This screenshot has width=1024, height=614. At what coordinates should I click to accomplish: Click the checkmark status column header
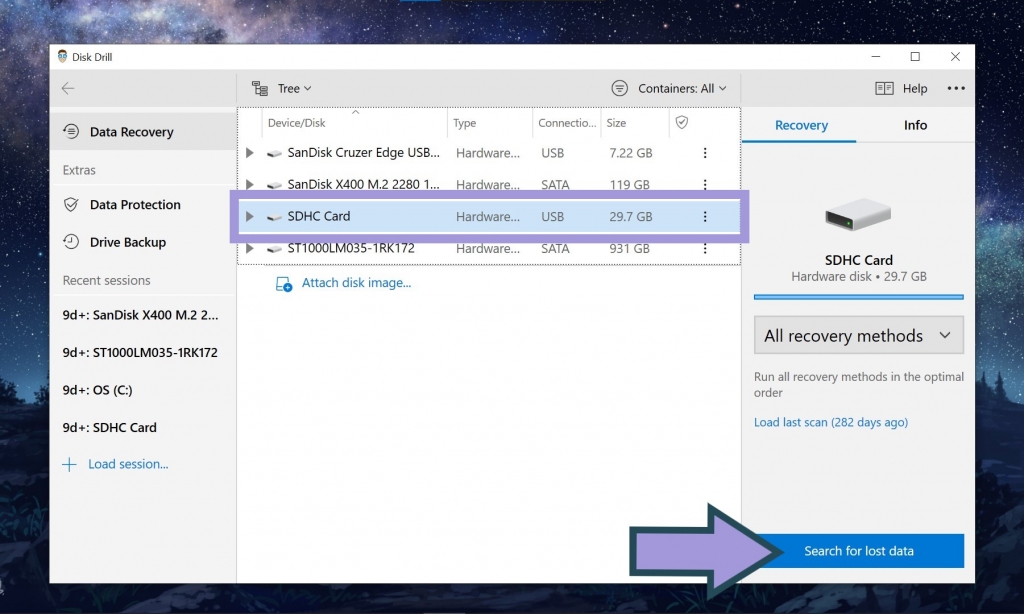click(682, 122)
